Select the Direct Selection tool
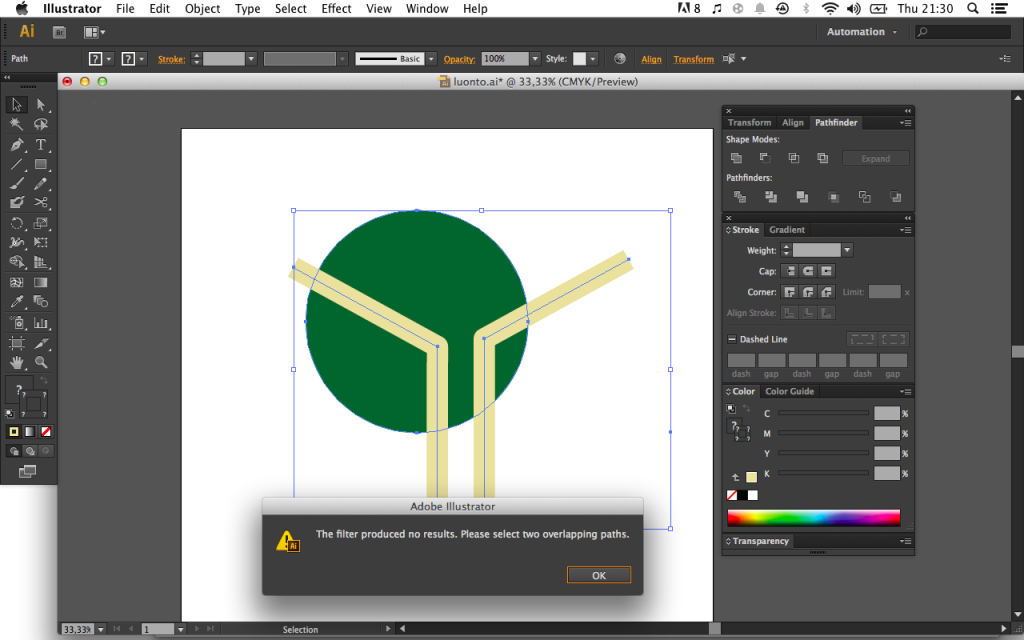The image size is (1024, 640). tap(41, 104)
